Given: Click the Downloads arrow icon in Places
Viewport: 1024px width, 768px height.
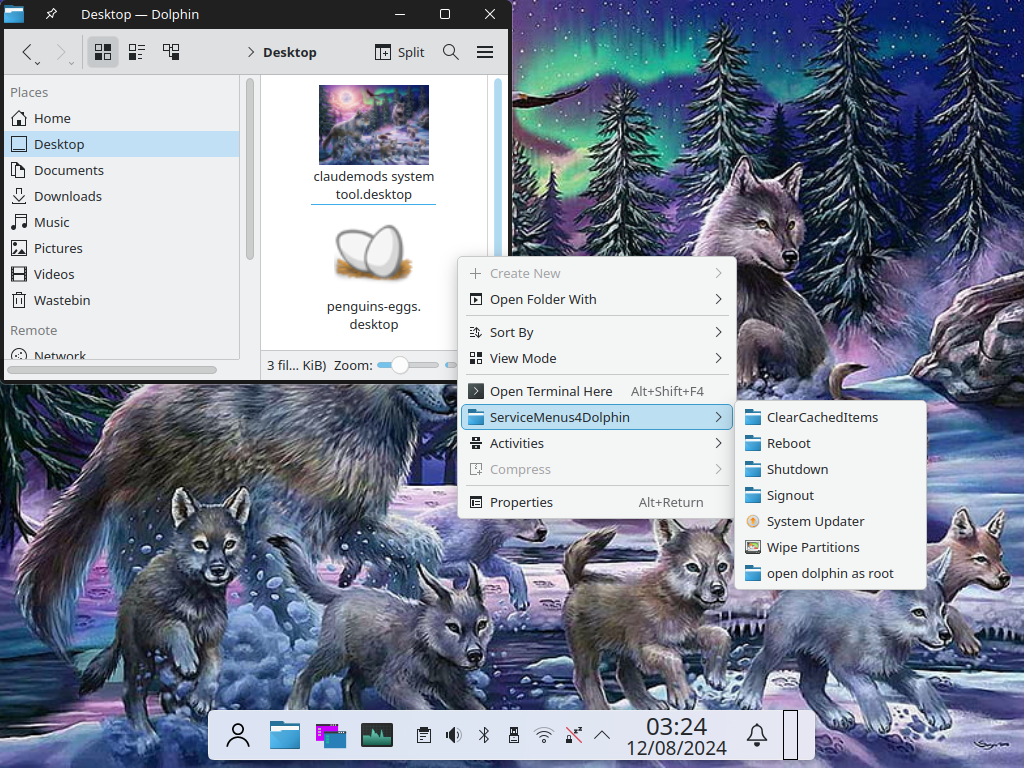Looking at the screenshot, I should [x=19, y=196].
